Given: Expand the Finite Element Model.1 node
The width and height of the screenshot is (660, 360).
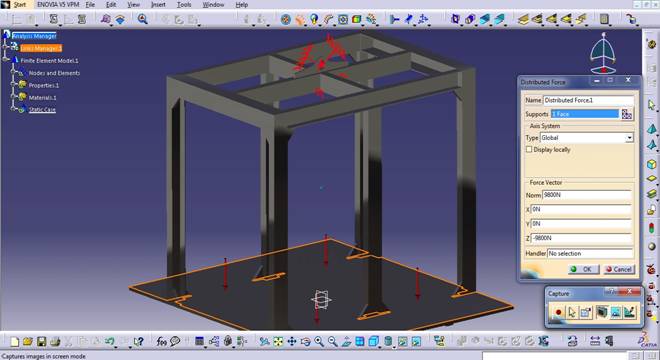Looking at the screenshot, I should pos(6,61).
